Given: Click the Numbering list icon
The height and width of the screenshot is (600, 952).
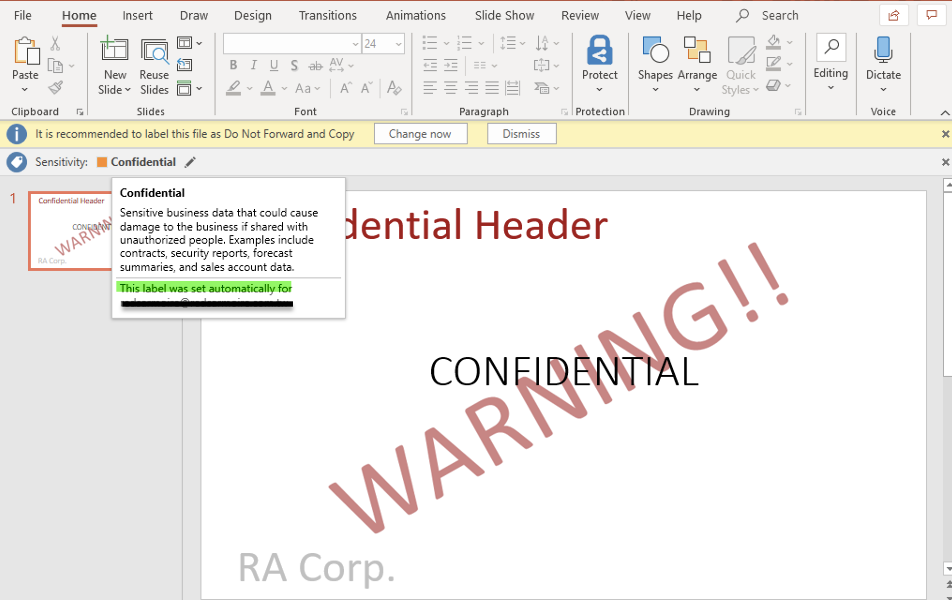Looking at the screenshot, I should [464, 43].
